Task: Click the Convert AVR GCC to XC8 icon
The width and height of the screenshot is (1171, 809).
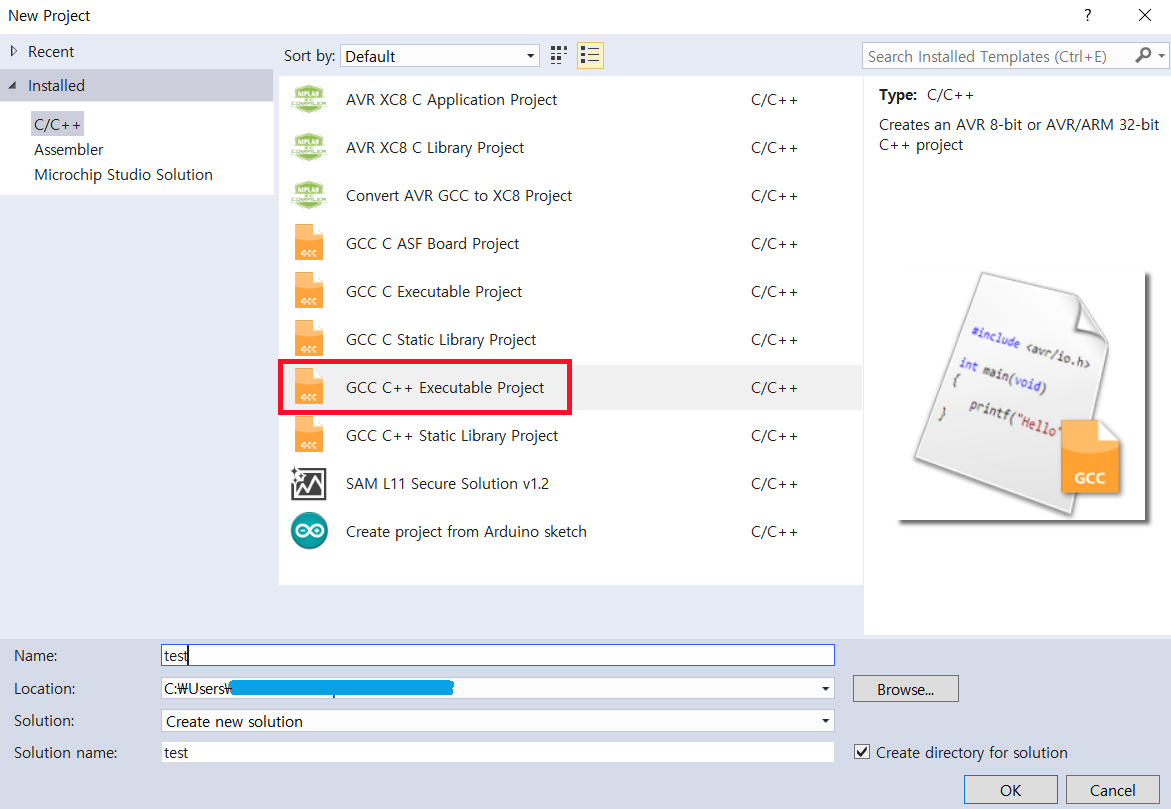Action: pyautogui.click(x=308, y=195)
